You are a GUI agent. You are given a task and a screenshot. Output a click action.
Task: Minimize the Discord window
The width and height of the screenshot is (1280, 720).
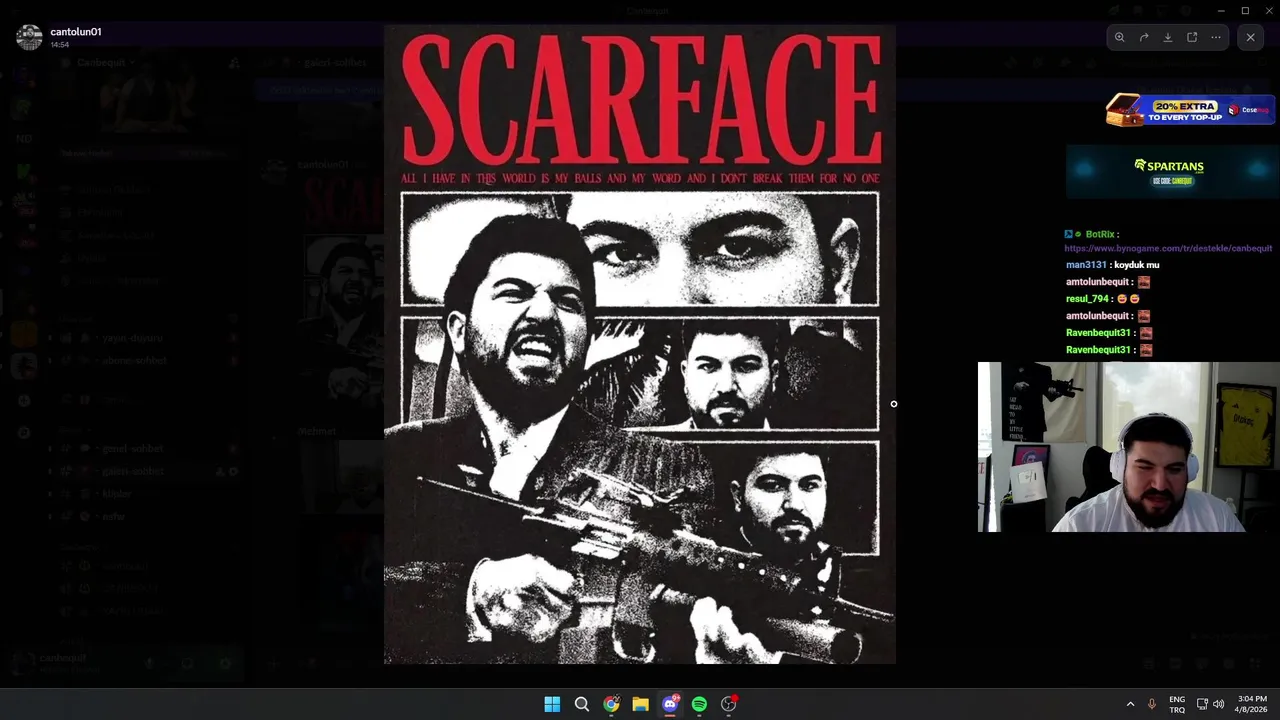(x=1221, y=10)
